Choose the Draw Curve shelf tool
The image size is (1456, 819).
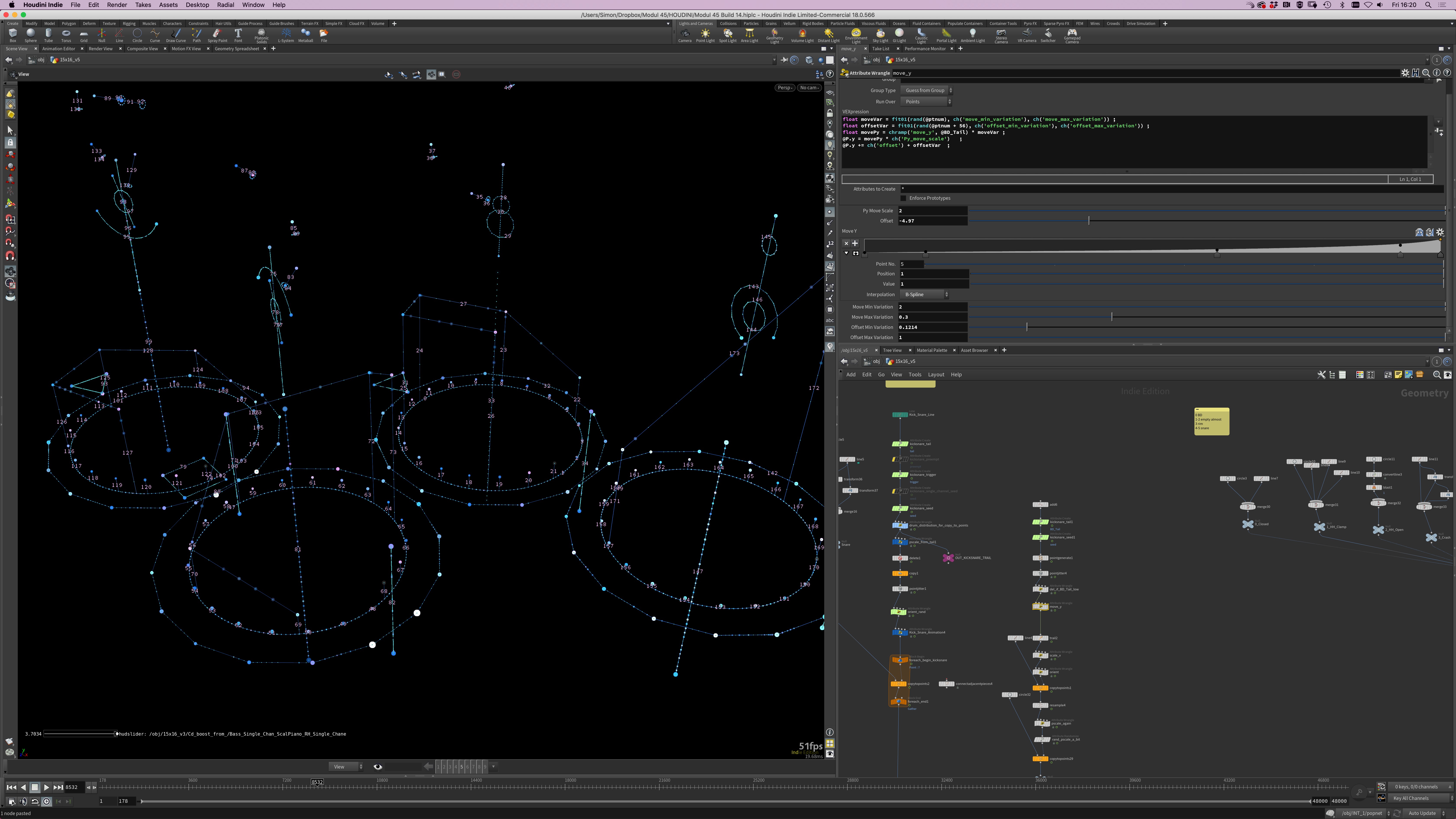[176, 36]
